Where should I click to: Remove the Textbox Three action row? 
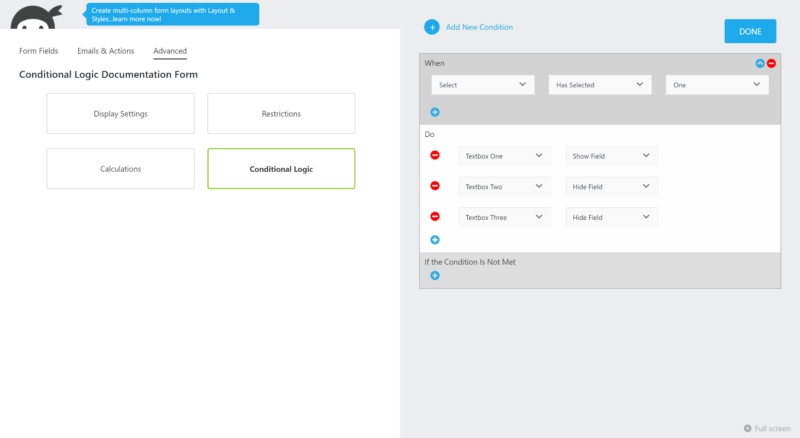coord(435,217)
